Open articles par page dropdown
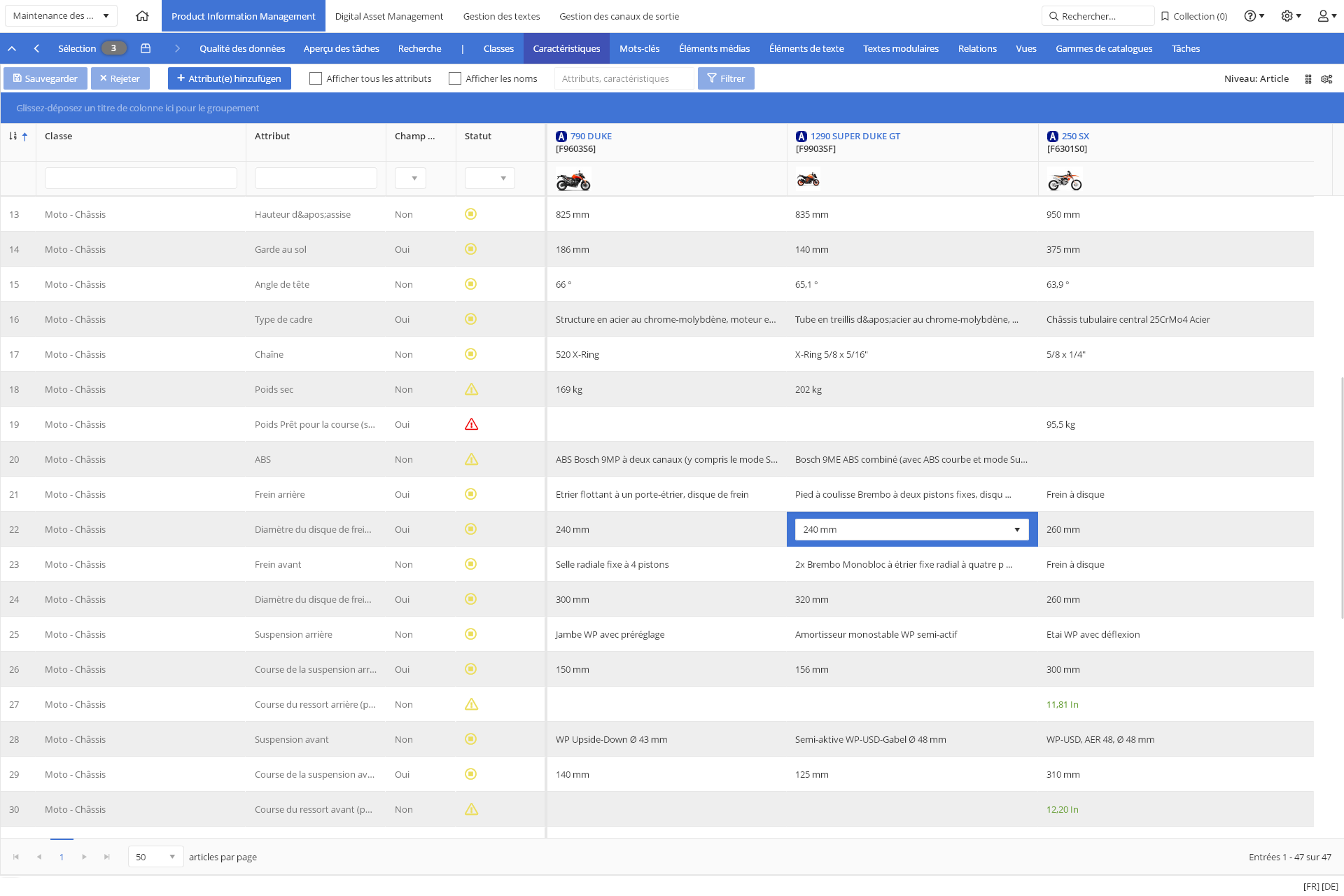This screenshot has height=896, width=1344. point(155,857)
